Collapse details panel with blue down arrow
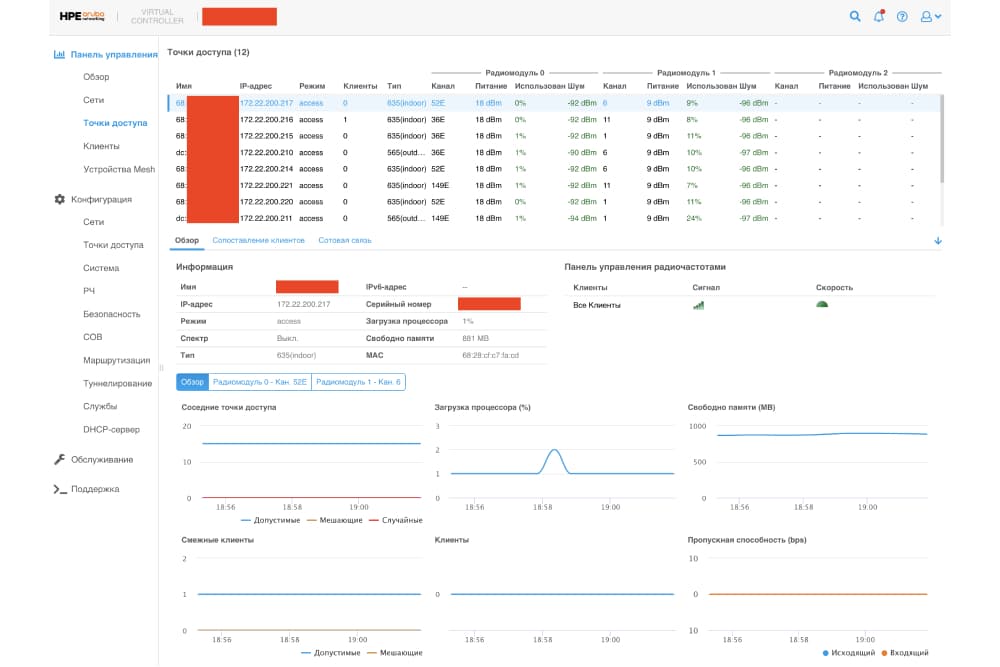 point(938,241)
